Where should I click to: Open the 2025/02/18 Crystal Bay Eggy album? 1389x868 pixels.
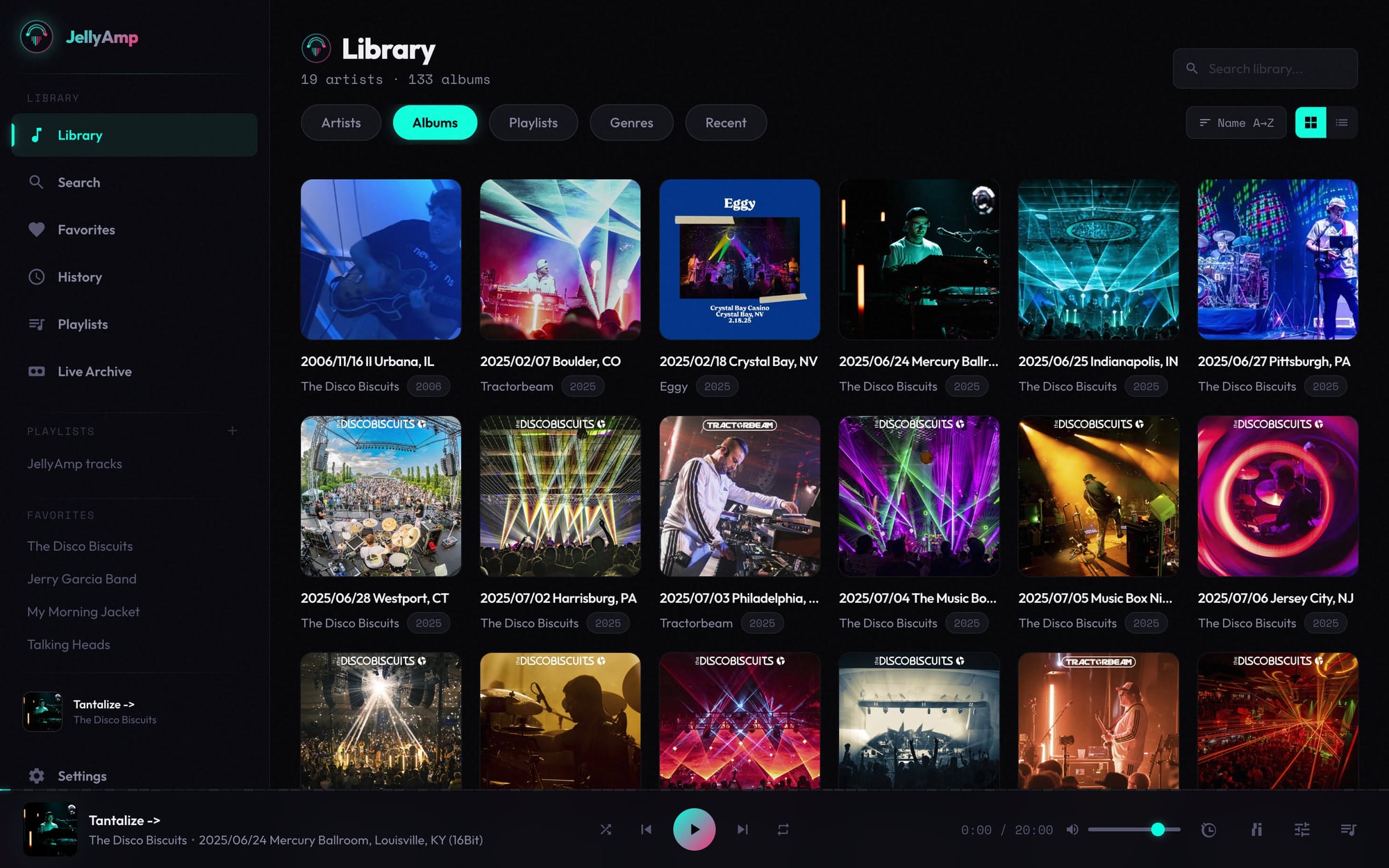point(738,260)
